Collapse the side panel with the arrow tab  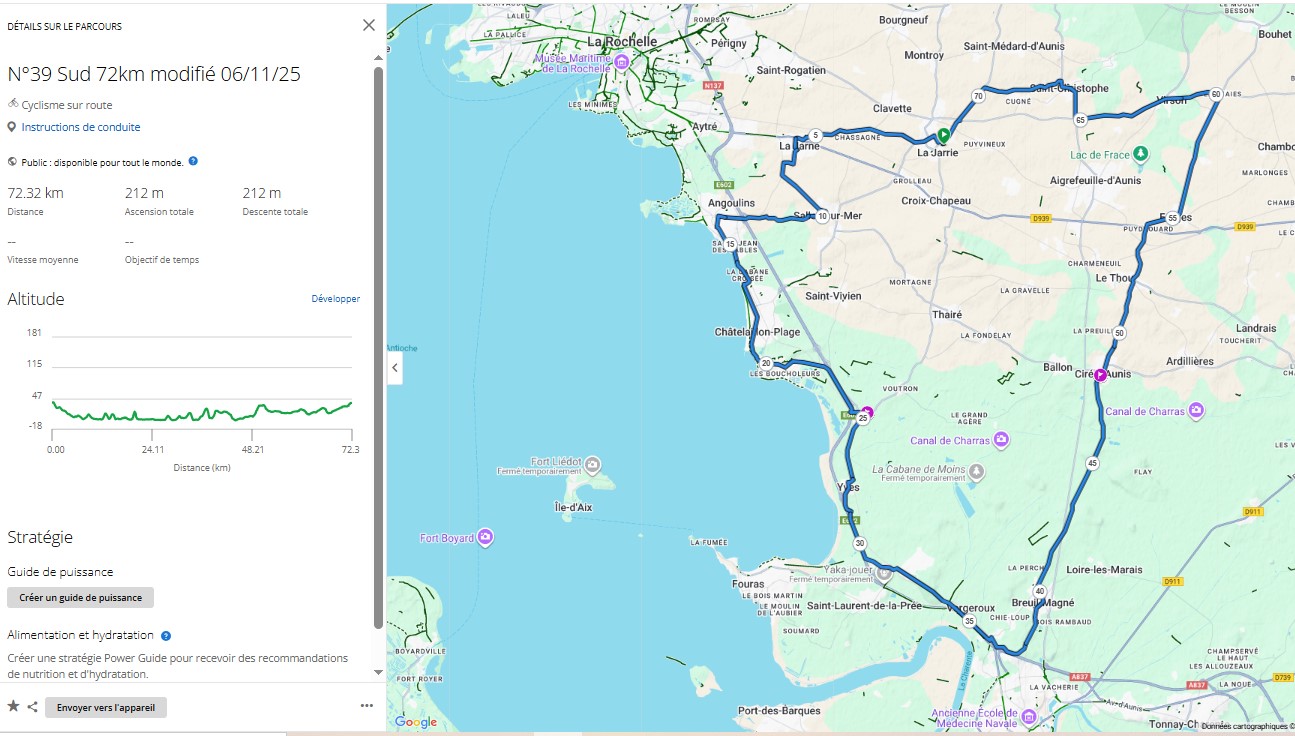coord(395,368)
